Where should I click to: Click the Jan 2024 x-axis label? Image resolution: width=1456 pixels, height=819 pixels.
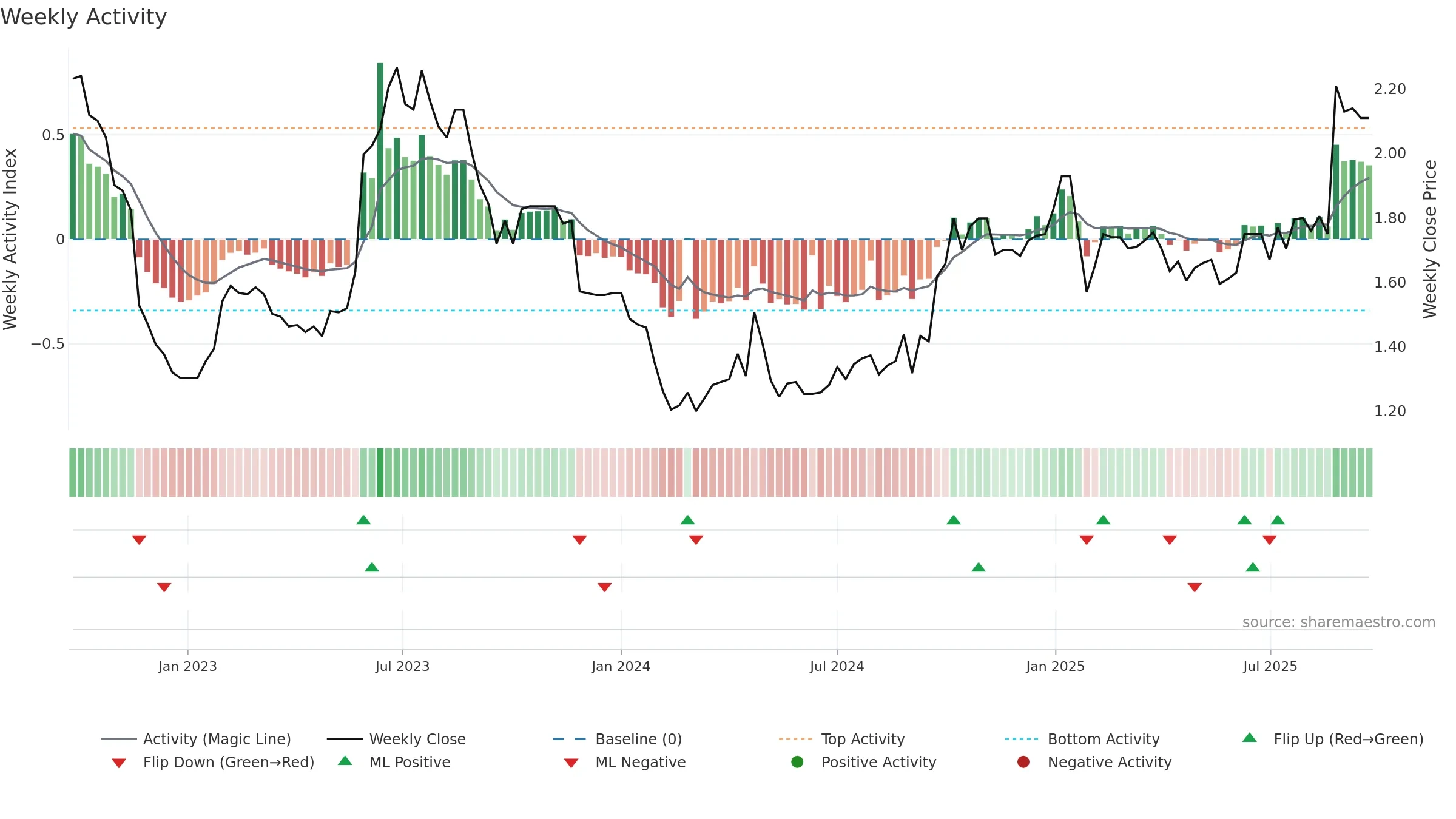point(621,666)
